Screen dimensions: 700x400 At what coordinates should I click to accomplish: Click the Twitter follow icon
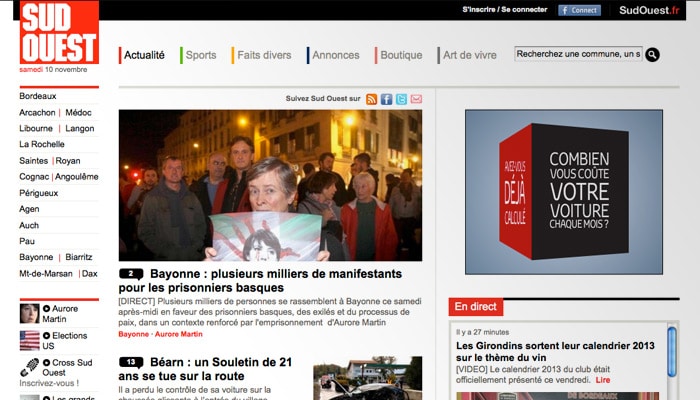coord(401,99)
